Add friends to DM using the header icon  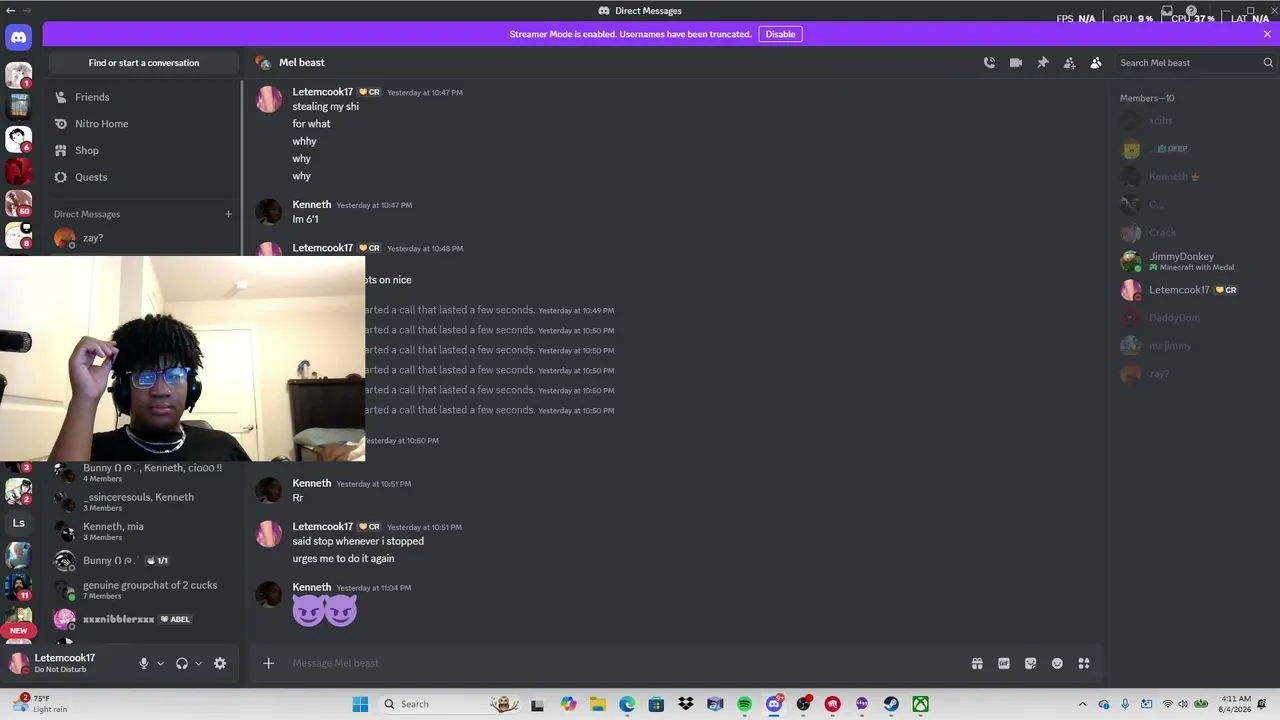tap(1069, 62)
